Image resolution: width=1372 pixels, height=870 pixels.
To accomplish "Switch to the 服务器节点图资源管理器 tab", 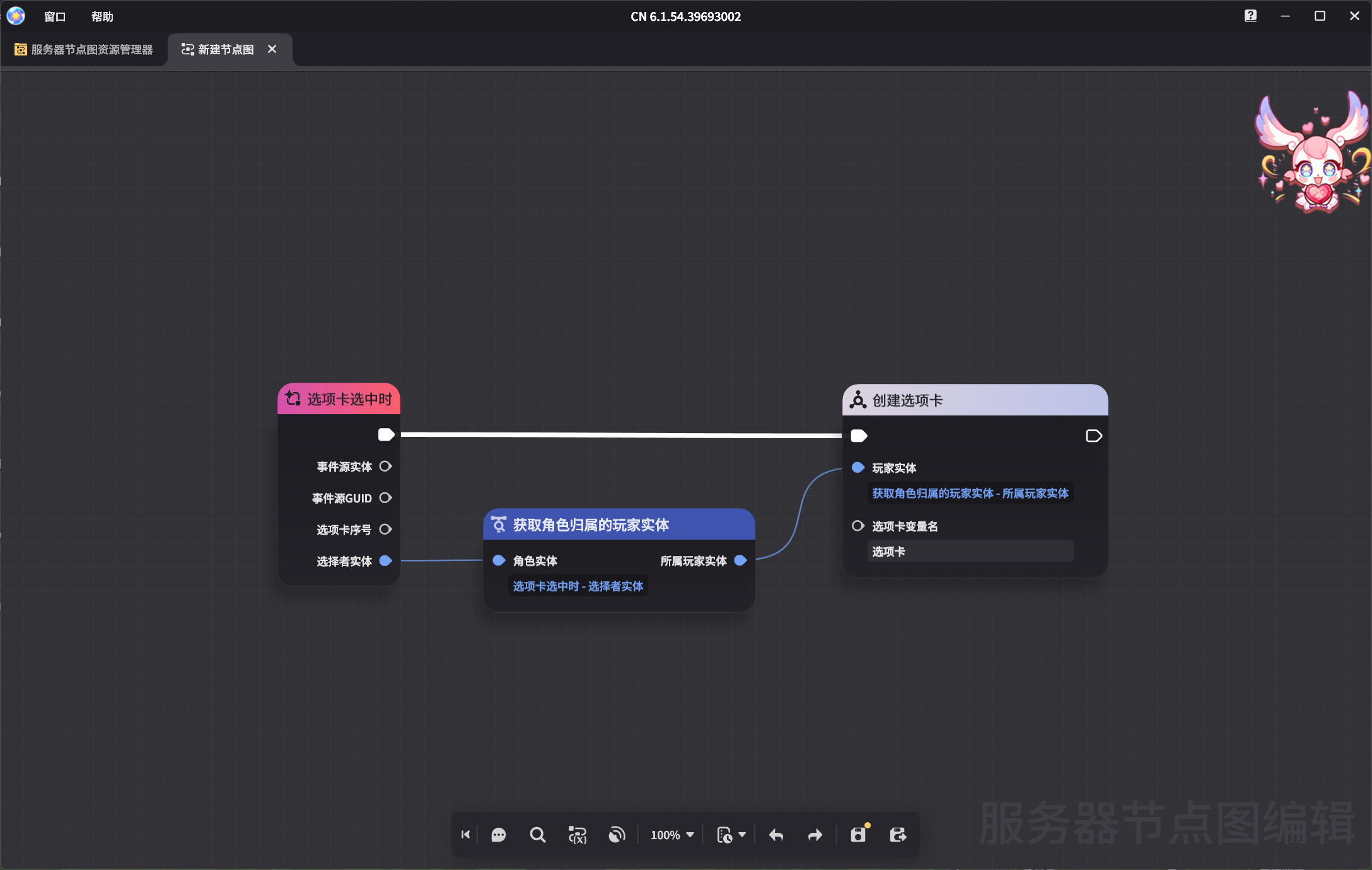I will point(83,49).
